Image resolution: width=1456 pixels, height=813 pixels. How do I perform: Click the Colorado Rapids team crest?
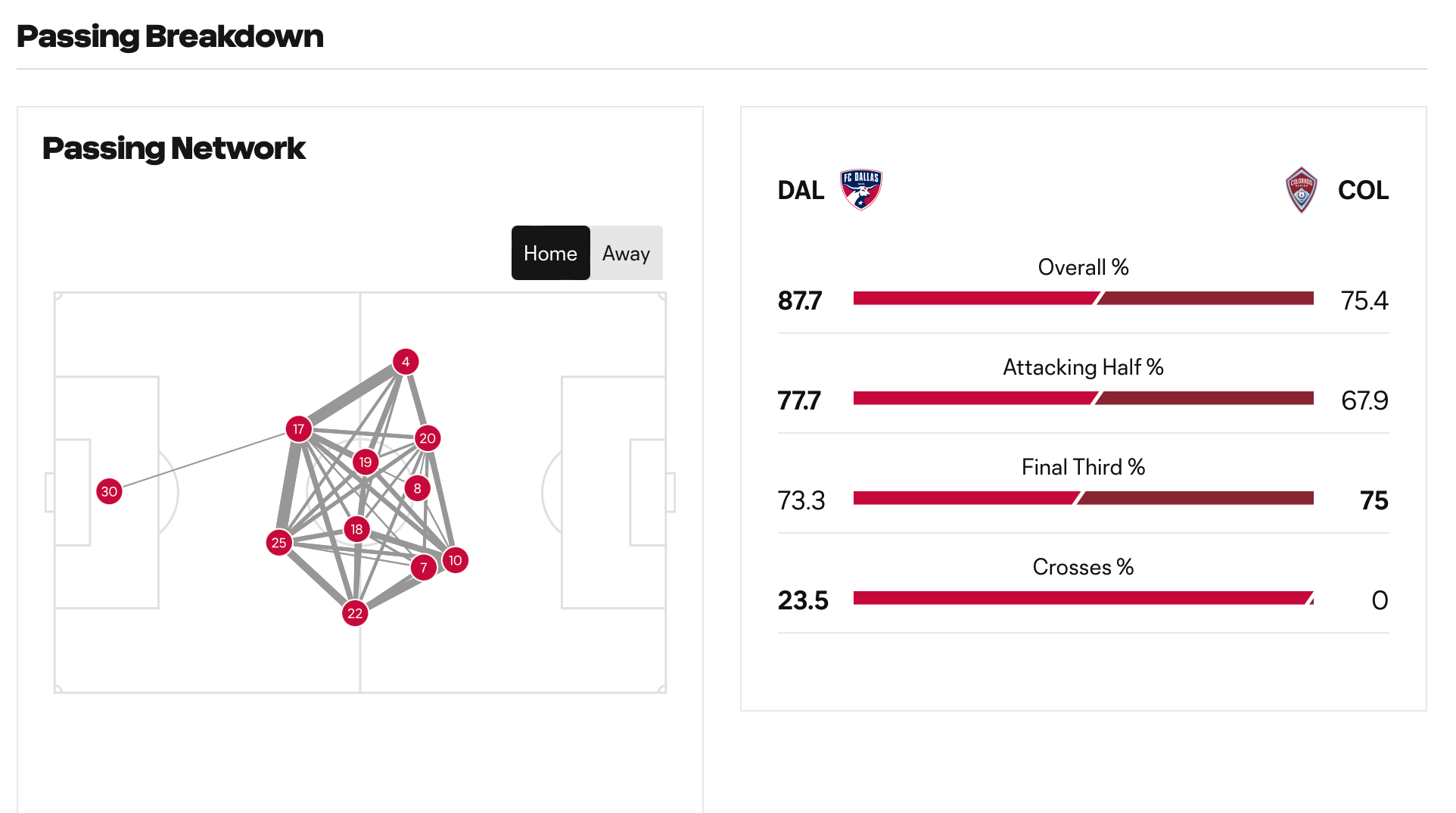(x=1301, y=190)
